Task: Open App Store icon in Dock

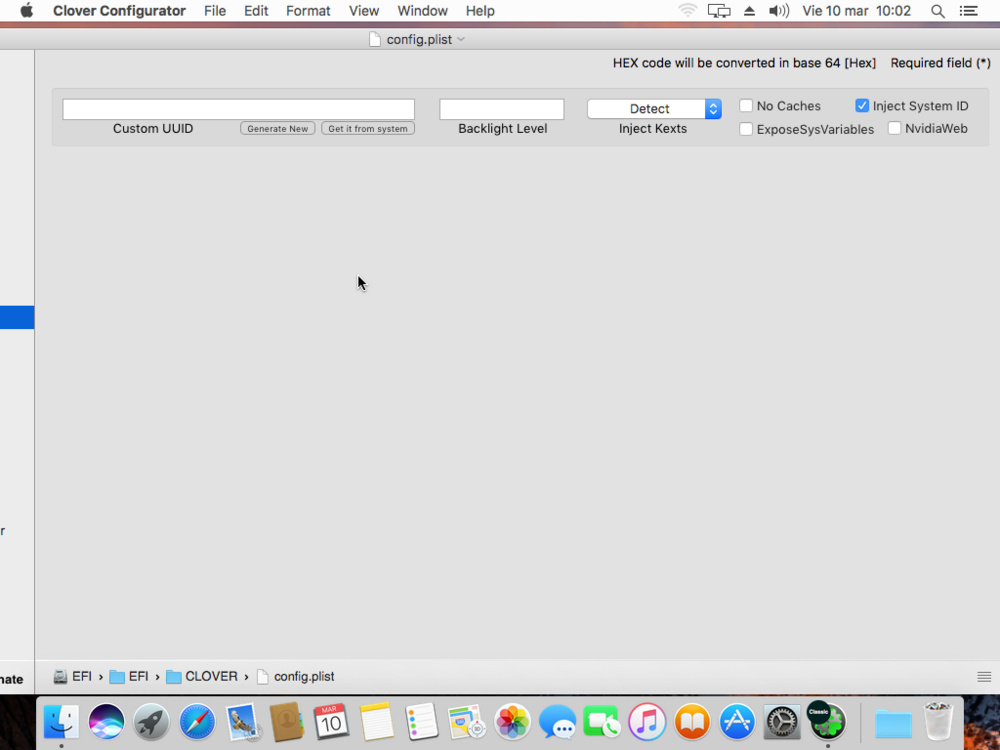Action: click(x=737, y=721)
